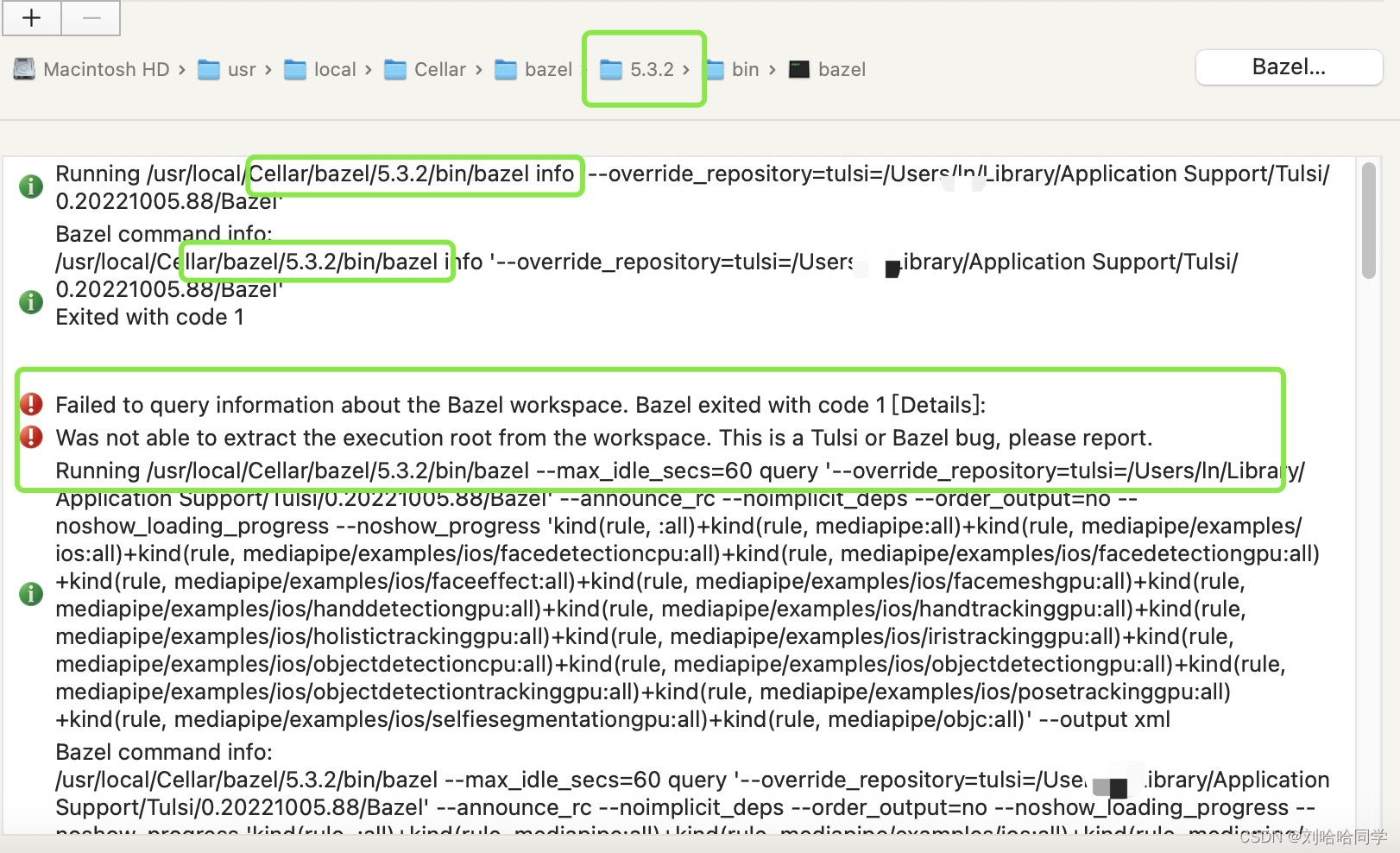The image size is (1400, 853).
Task: Click the info icon beside 'Running ... bazel info'
Action: 31,186
